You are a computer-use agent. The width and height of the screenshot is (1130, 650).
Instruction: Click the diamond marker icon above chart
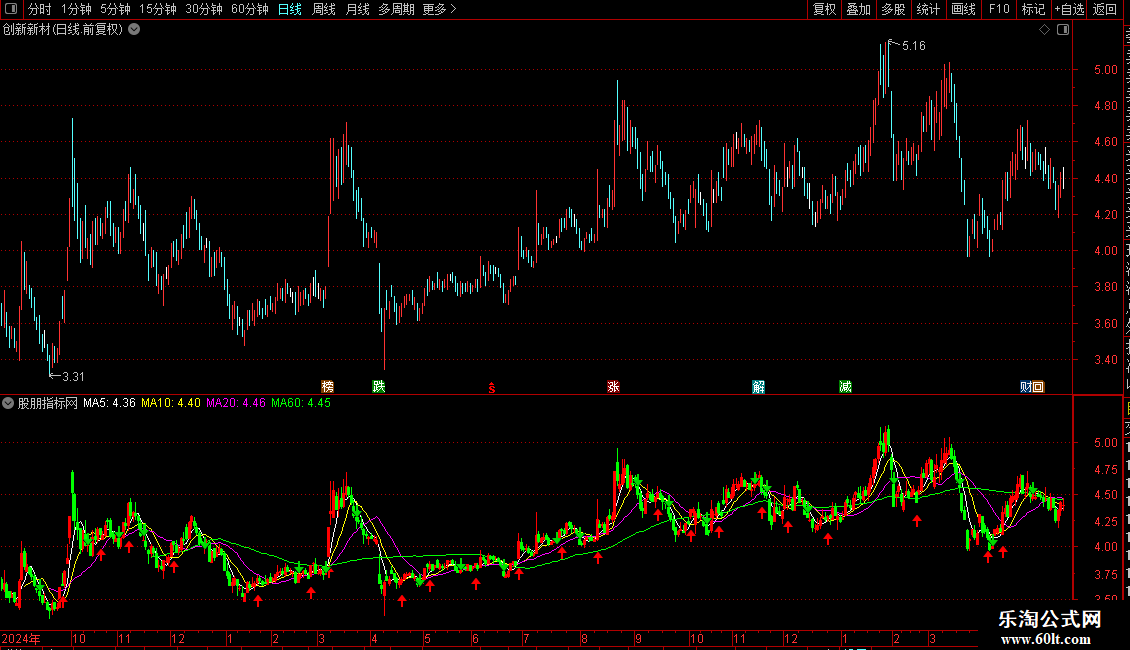1044,30
